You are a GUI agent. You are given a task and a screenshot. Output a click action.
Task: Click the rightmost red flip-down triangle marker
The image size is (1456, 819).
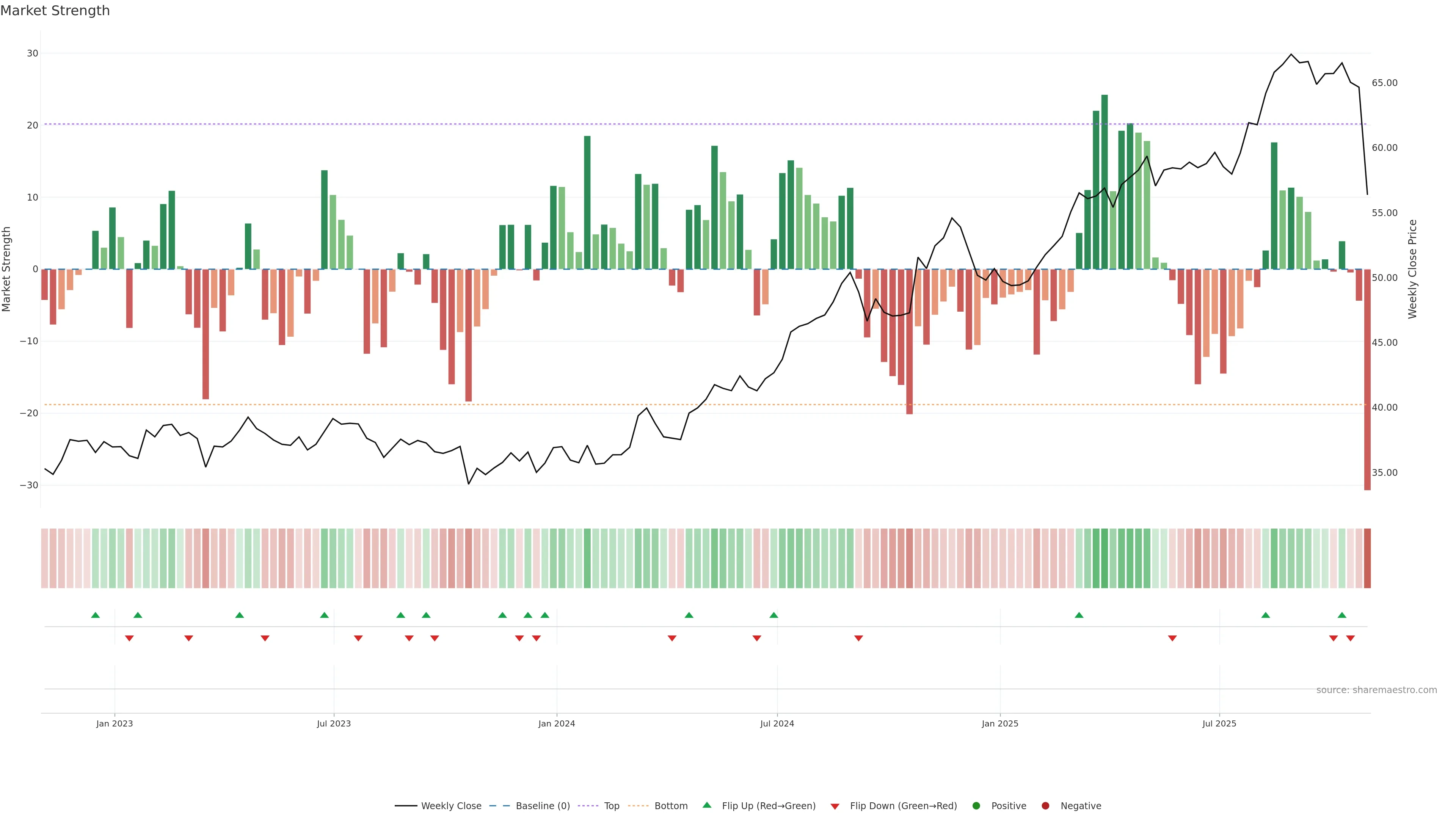coord(1350,638)
